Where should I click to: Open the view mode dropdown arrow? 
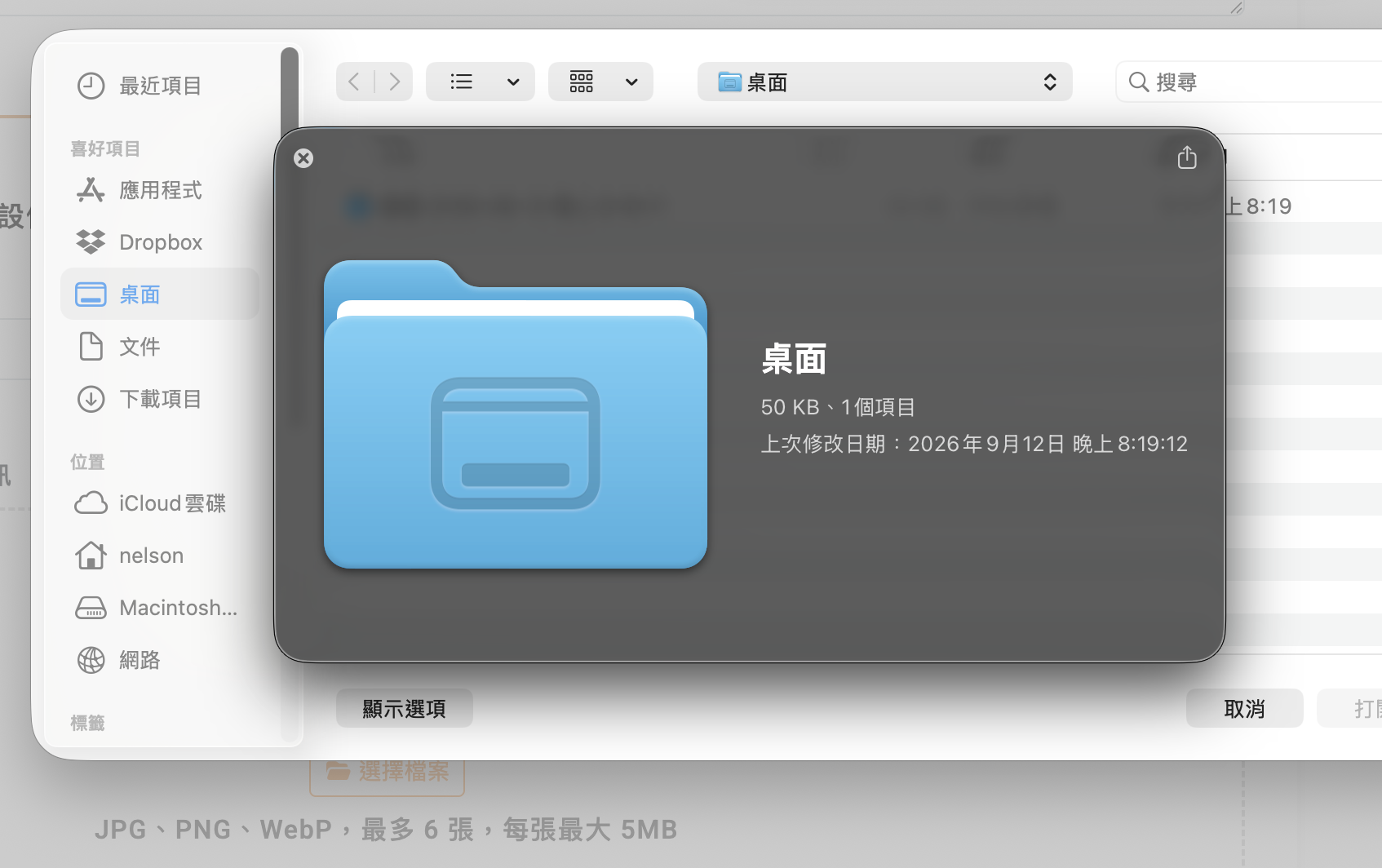(x=513, y=82)
